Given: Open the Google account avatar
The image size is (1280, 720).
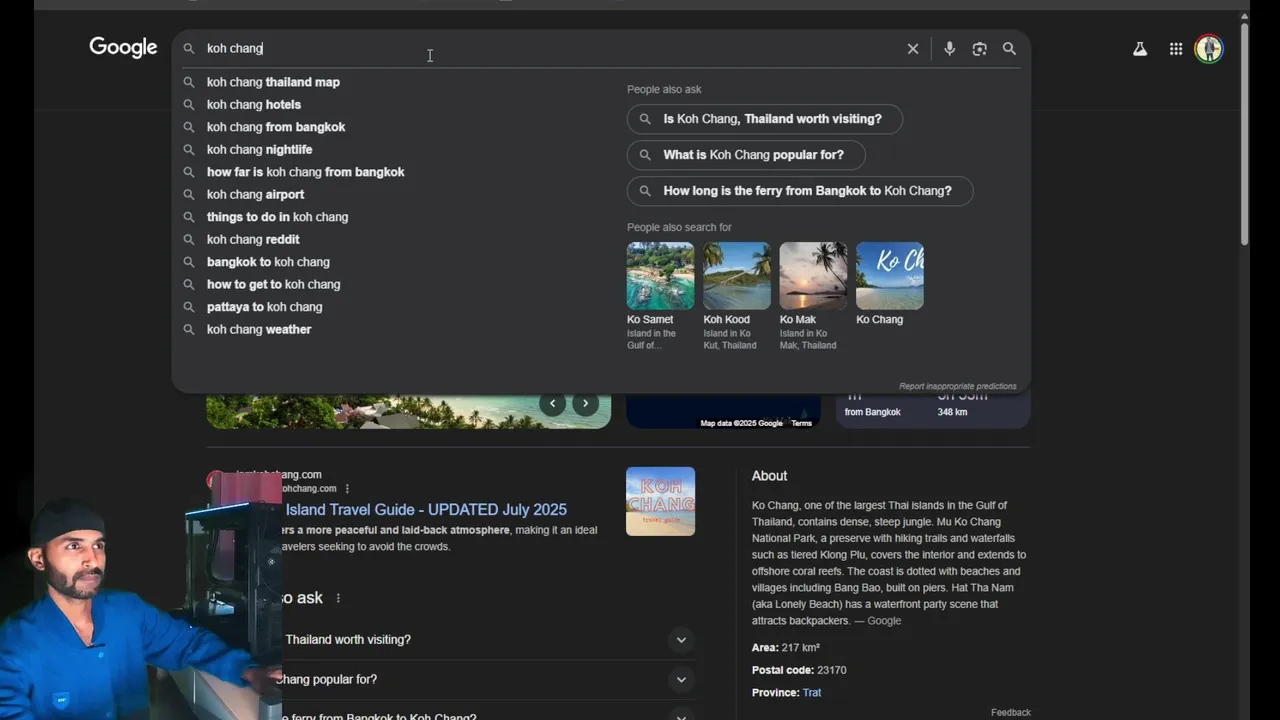Looking at the screenshot, I should click(1209, 49).
